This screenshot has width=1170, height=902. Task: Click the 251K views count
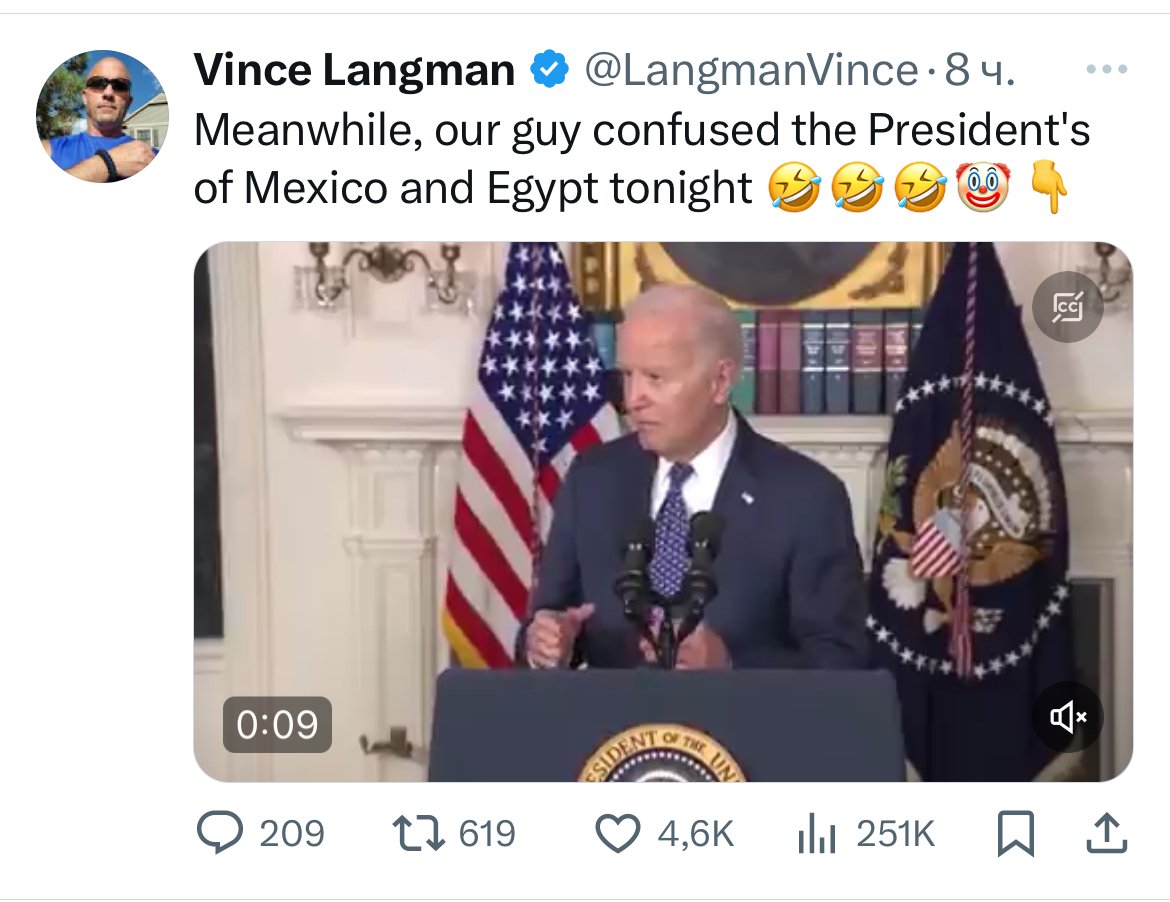(895, 834)
